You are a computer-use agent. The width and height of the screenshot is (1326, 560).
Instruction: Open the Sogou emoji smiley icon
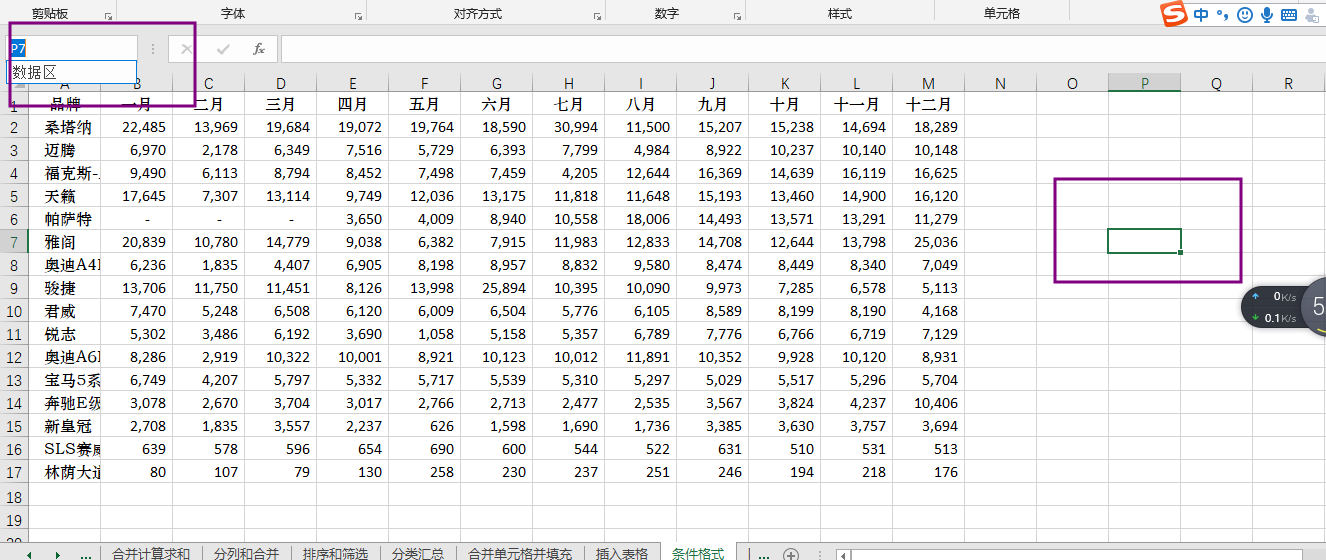(x=1245, y=15)
